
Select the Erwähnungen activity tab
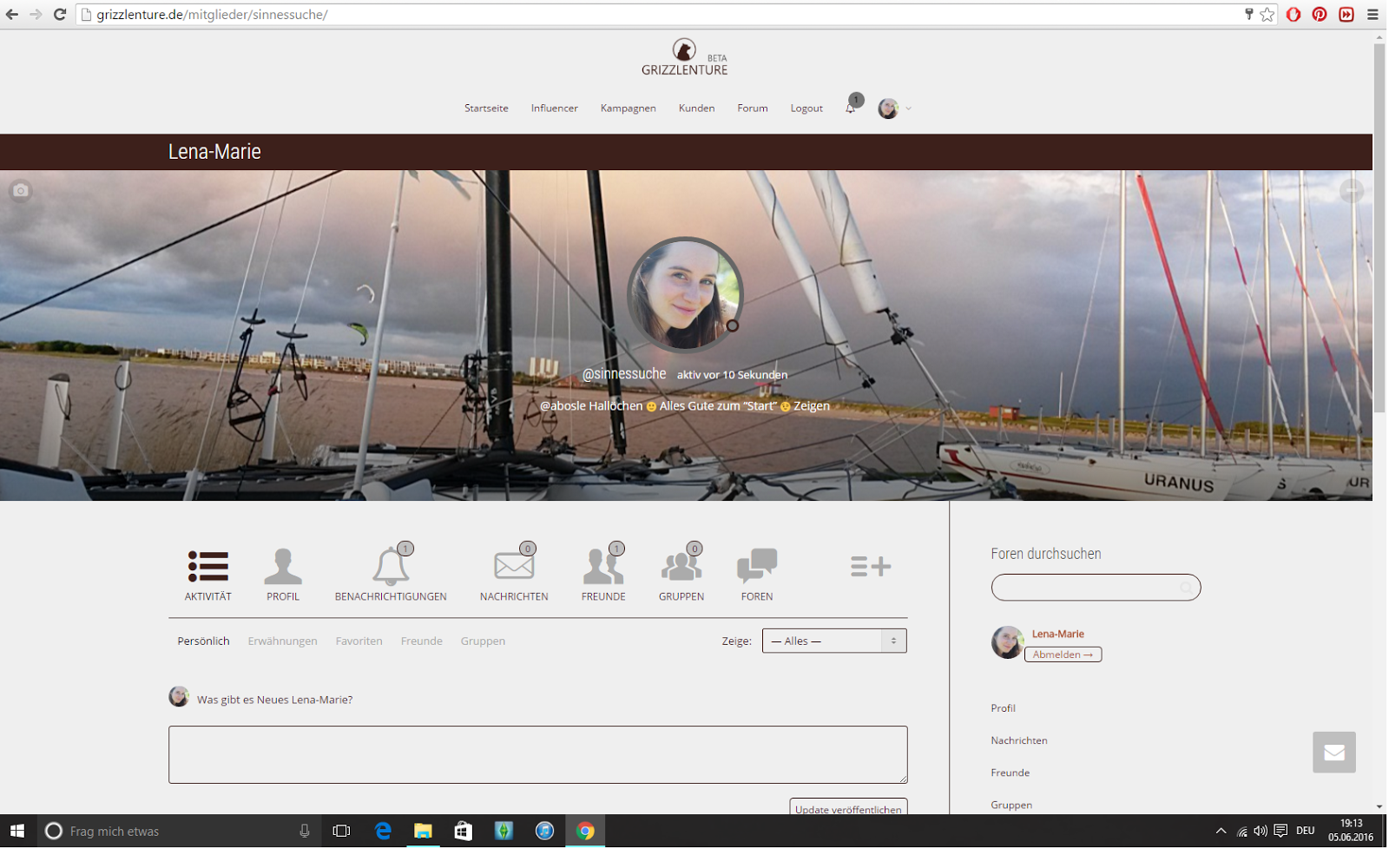283,641
